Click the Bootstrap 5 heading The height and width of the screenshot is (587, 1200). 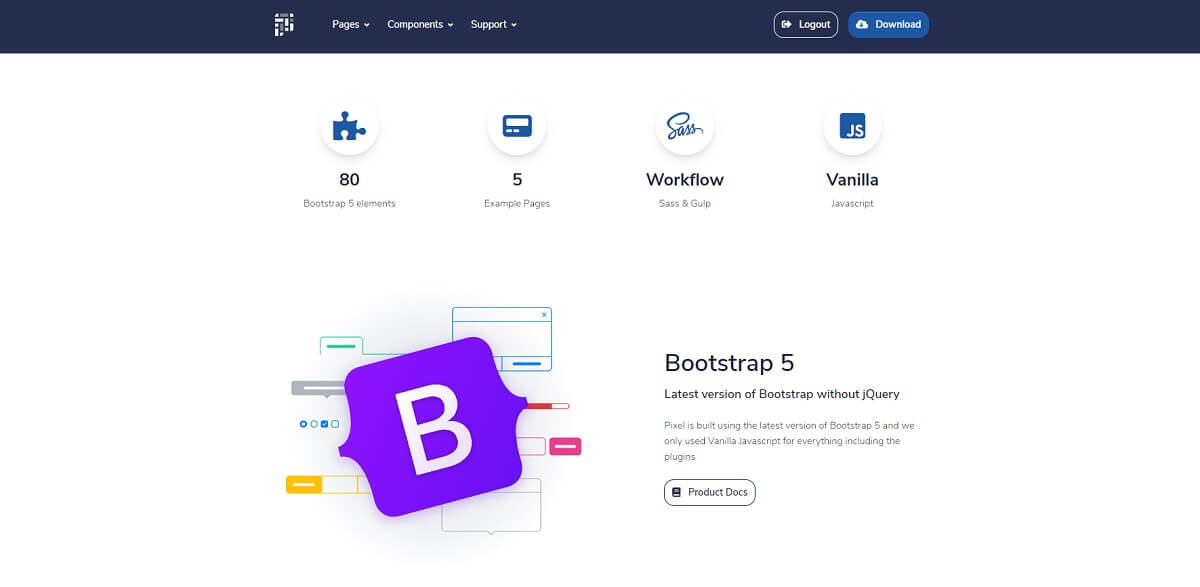pos(729,362)
